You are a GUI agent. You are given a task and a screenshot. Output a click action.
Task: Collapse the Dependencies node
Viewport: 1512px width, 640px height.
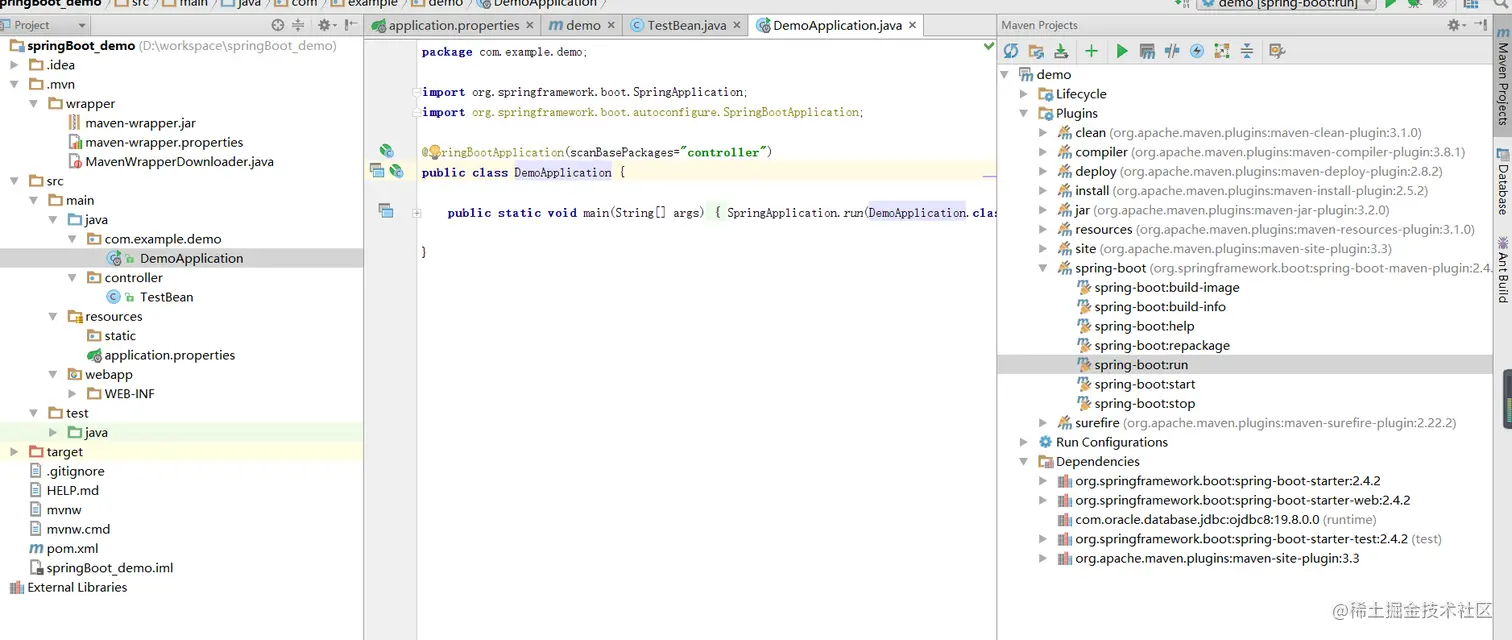click(1024, 462)
